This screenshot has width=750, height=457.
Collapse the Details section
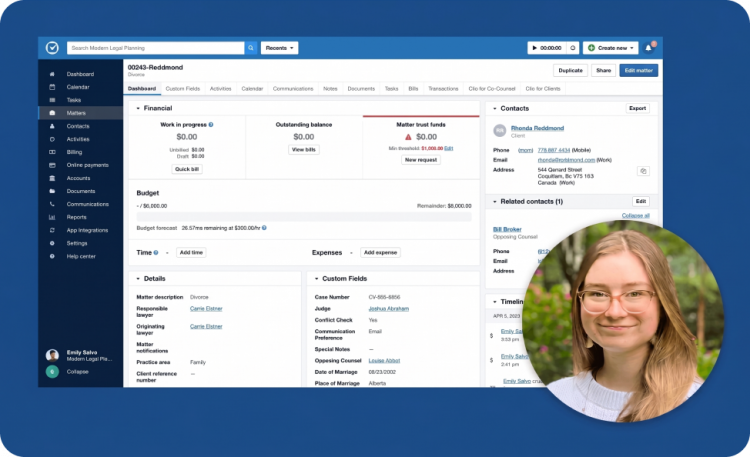[x=138, y=279]
